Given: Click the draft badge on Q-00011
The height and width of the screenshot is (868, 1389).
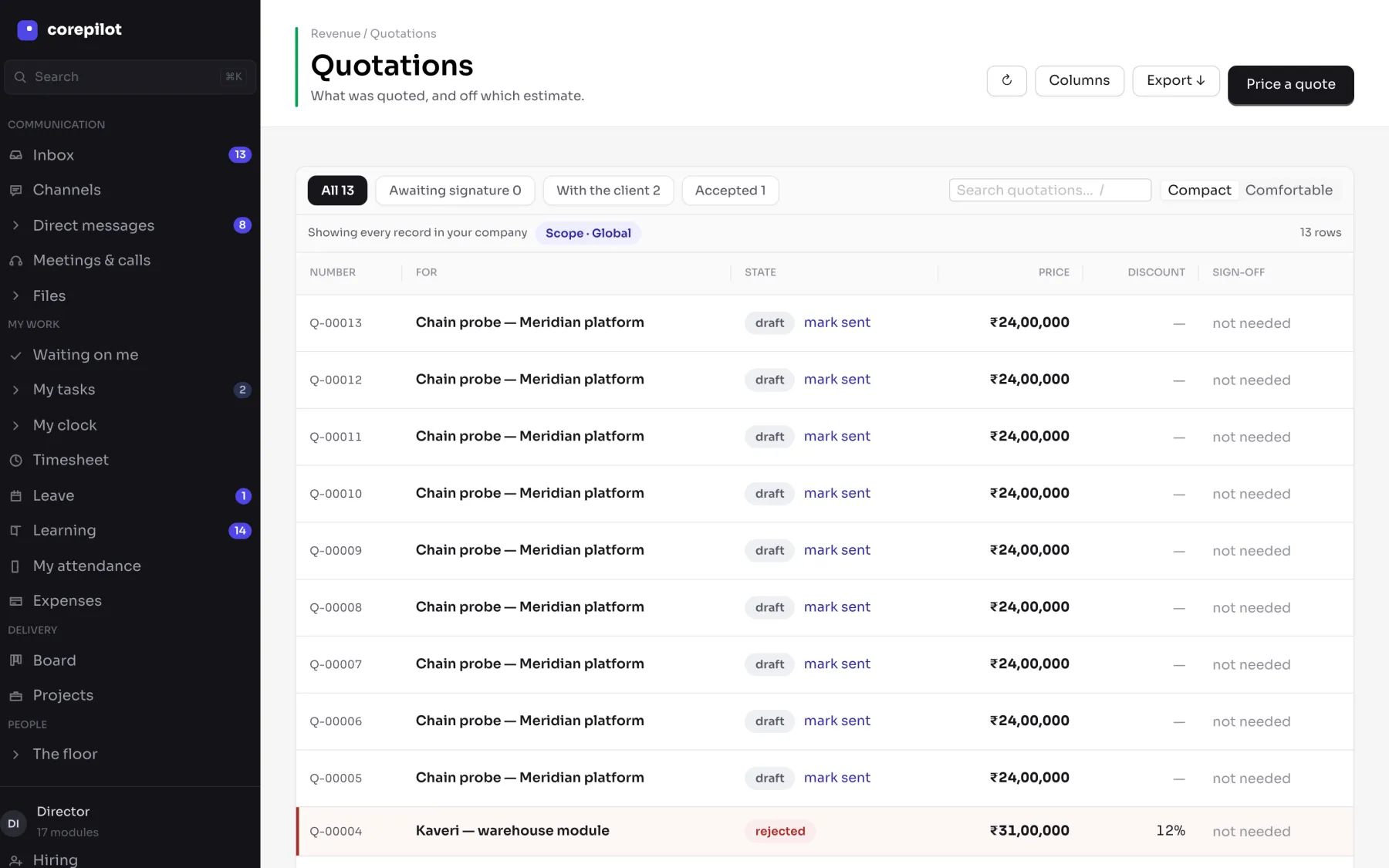Looking at the screenshot, I should 769,437.
